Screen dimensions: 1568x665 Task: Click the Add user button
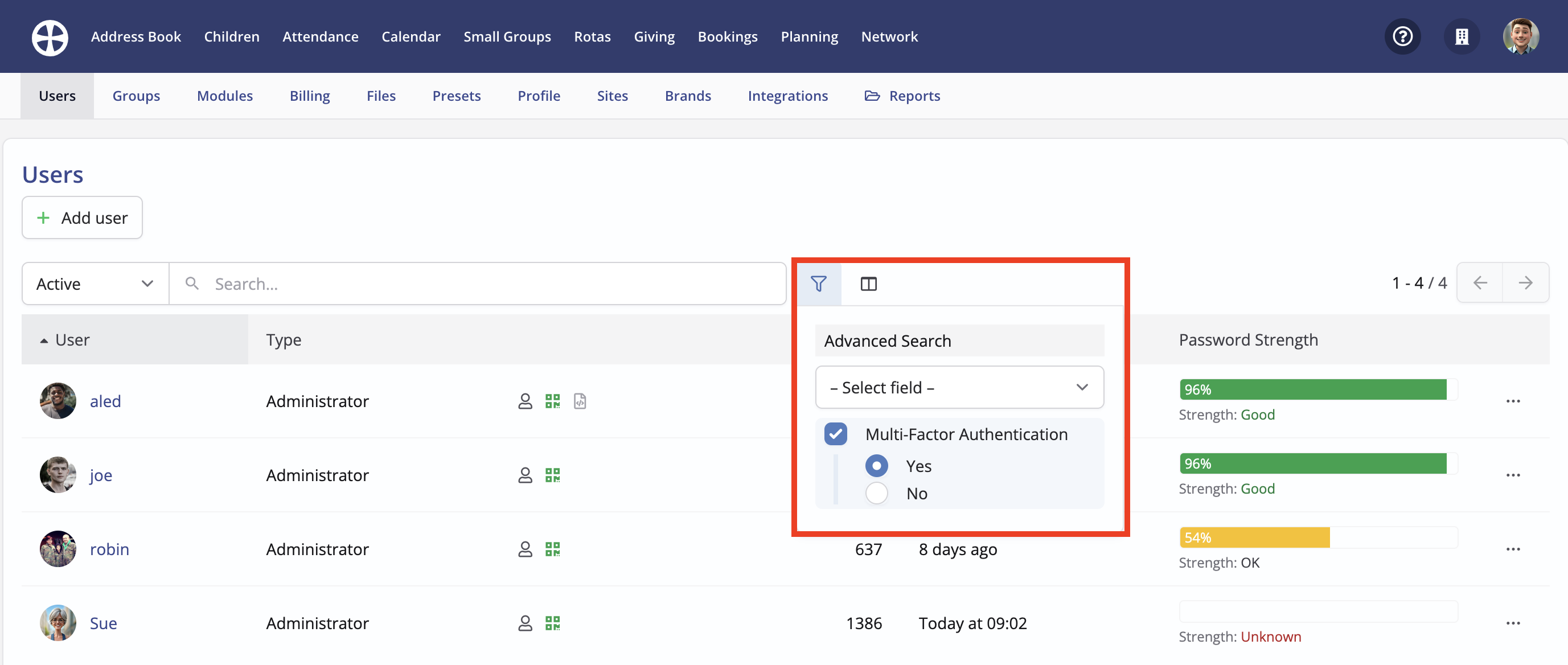pyautogui.click(x=81, y=217)
